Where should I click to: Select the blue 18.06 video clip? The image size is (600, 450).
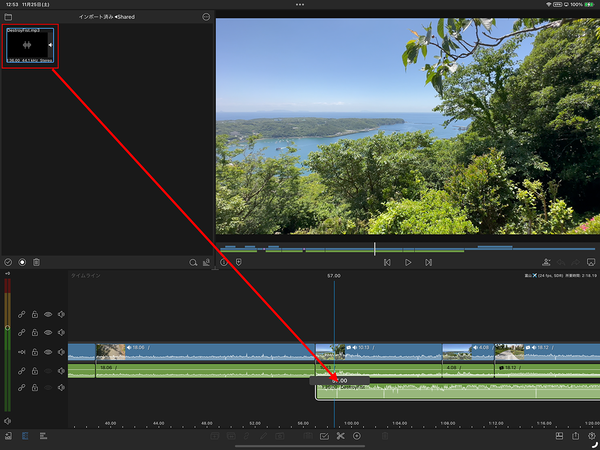(205, 352)
